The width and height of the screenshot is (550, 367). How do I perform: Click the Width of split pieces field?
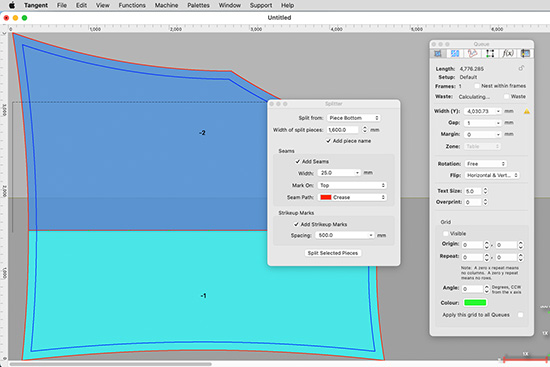coord(343,130)
